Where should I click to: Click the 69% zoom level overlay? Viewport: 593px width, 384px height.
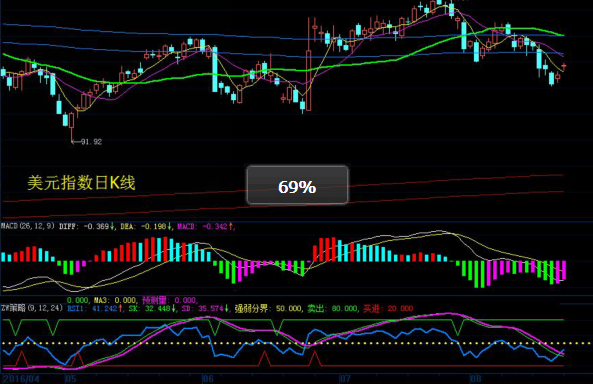click(x=297, y=185)
